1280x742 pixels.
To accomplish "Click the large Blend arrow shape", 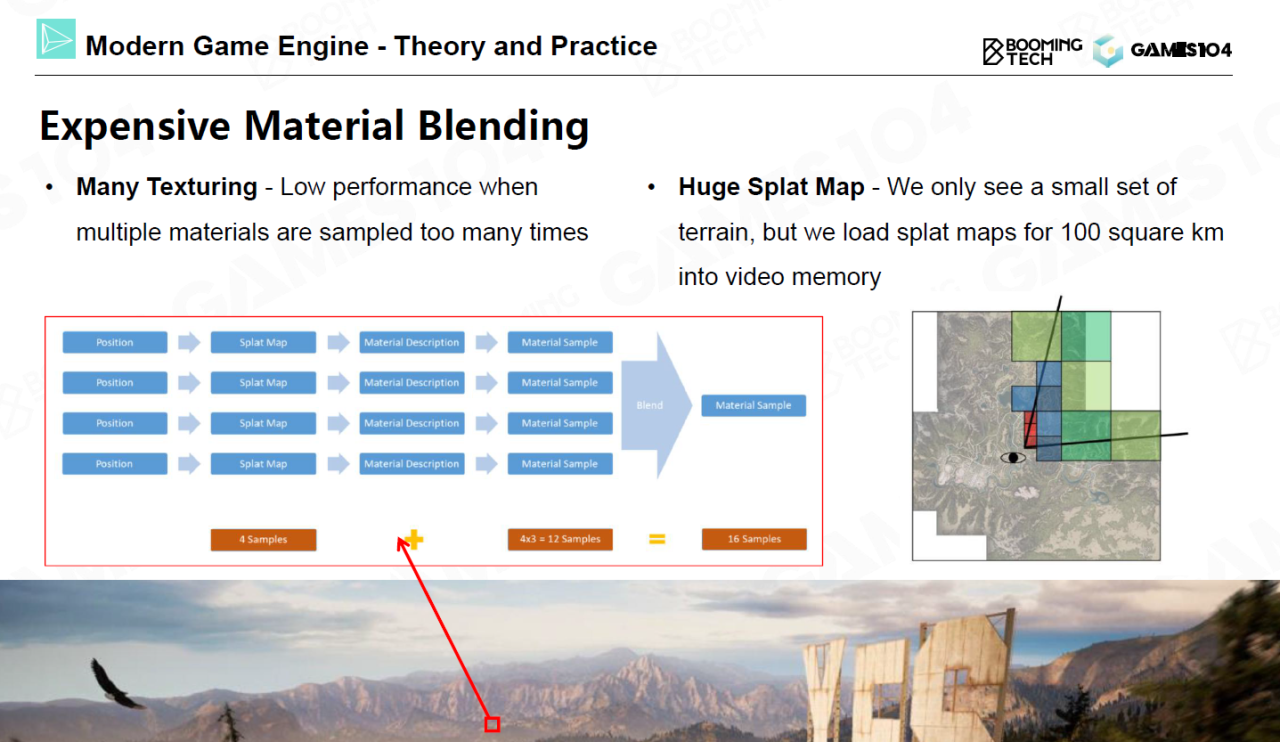I will pos(655,405).
